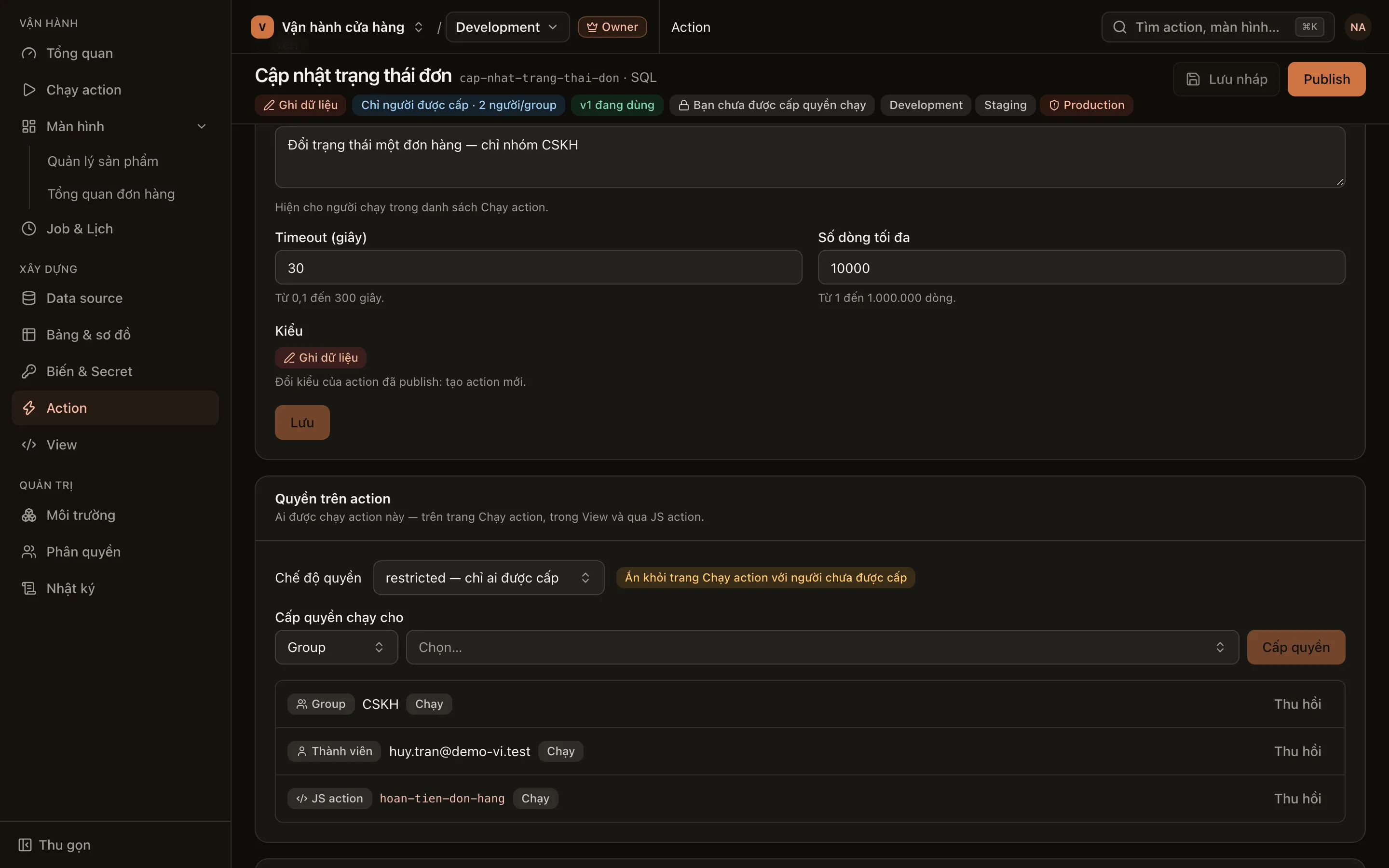Click the search magnifier icon
The image size is (1389, 868).
point(1119,27)
